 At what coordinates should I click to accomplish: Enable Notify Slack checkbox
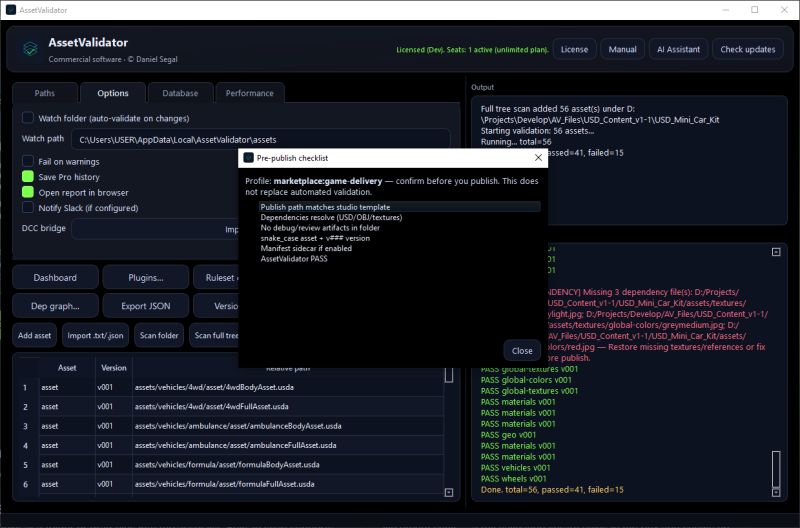click(28, 208)
